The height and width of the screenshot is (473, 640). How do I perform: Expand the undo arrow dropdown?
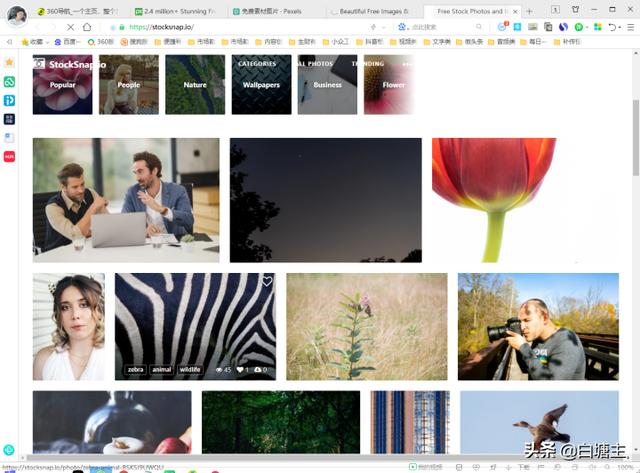pos(620,27)
